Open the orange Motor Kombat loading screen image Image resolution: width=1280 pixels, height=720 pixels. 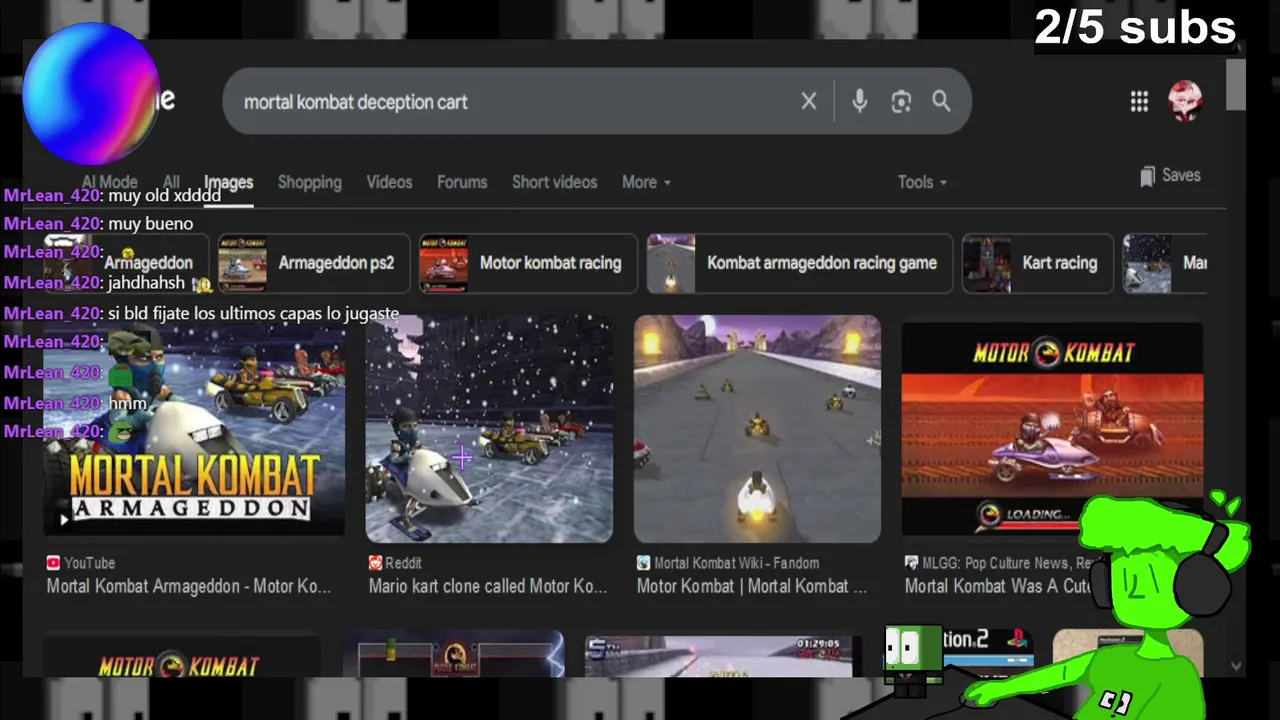pos(1052,428)
